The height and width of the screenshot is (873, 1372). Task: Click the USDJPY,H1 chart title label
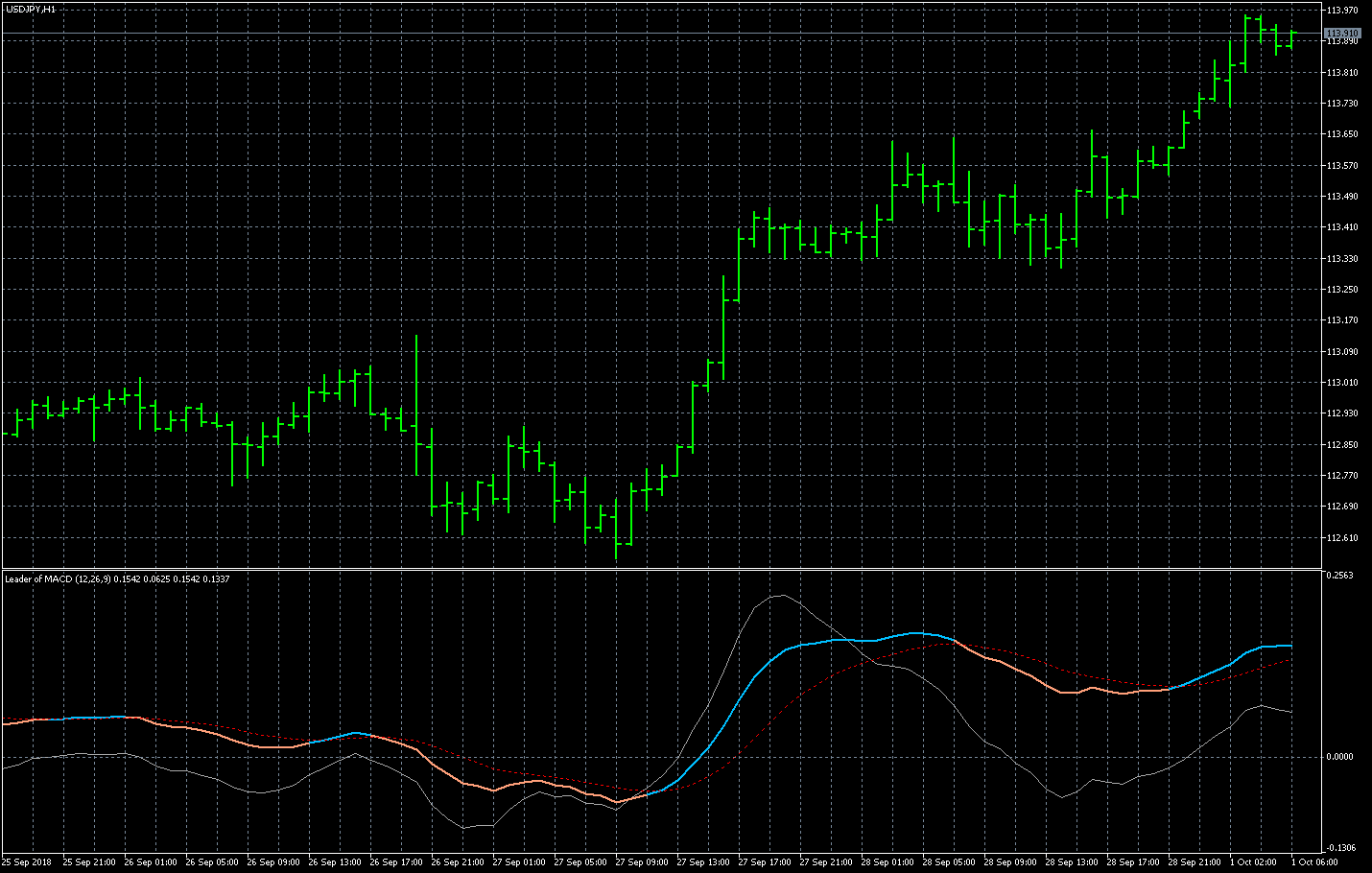point(30,9)
